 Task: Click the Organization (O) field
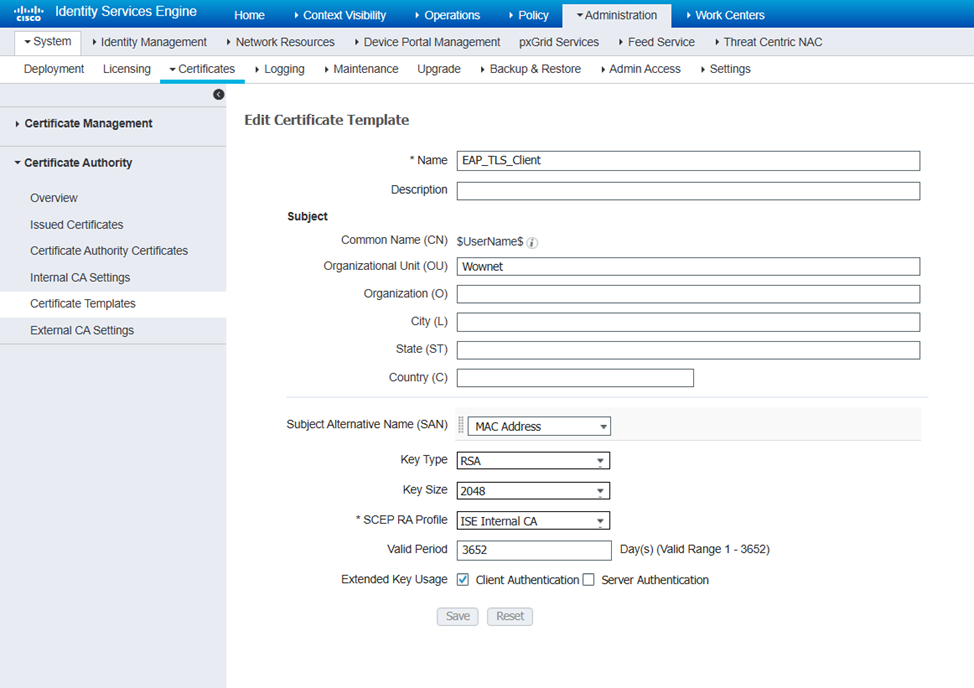pyautogui.click(x=688, y=294)
